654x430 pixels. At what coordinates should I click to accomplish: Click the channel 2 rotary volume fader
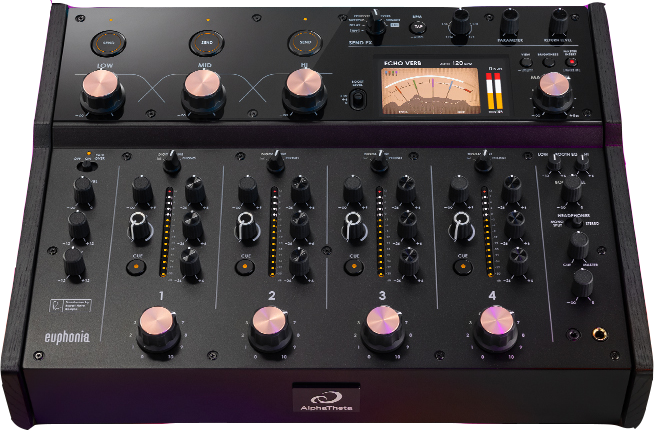(x=267, y=322)
